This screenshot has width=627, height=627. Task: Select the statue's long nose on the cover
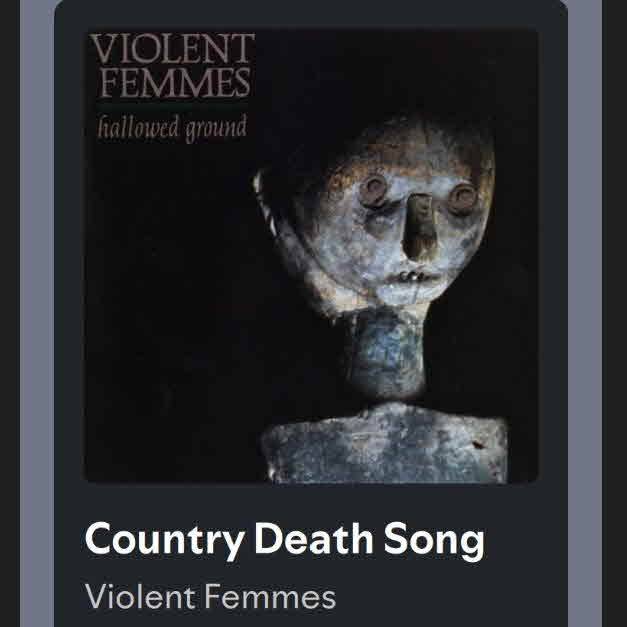coord(419,226)
